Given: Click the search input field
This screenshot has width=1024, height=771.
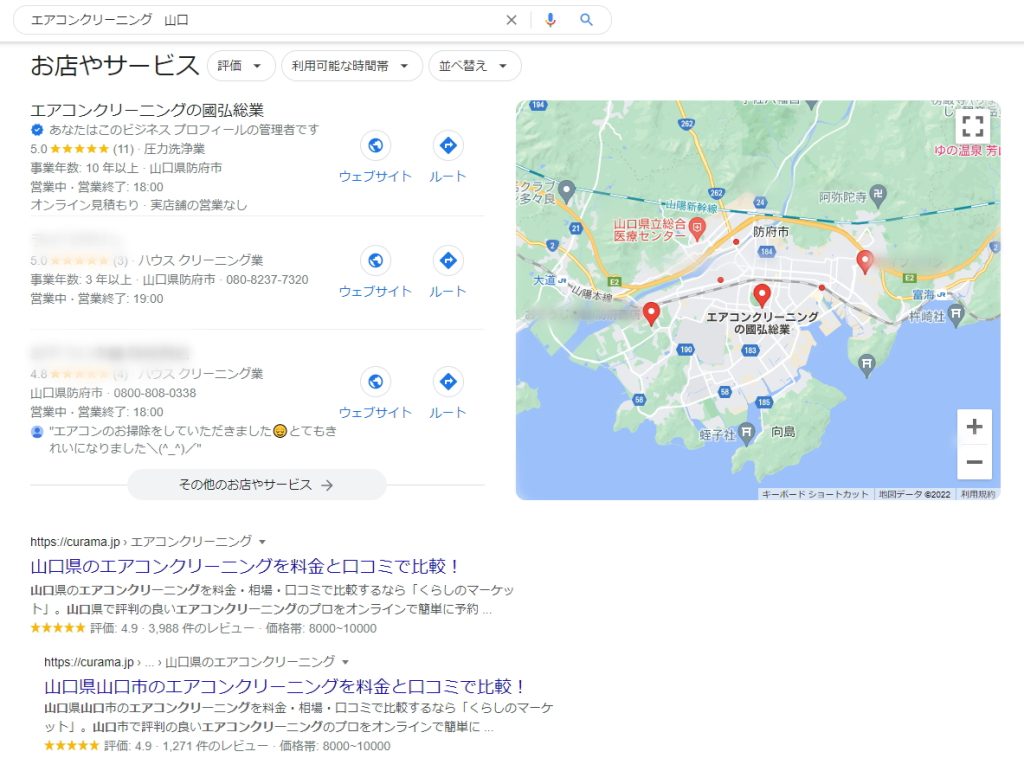Looking at the screenshot, I should pyautogui.click(x=261, y=20).
